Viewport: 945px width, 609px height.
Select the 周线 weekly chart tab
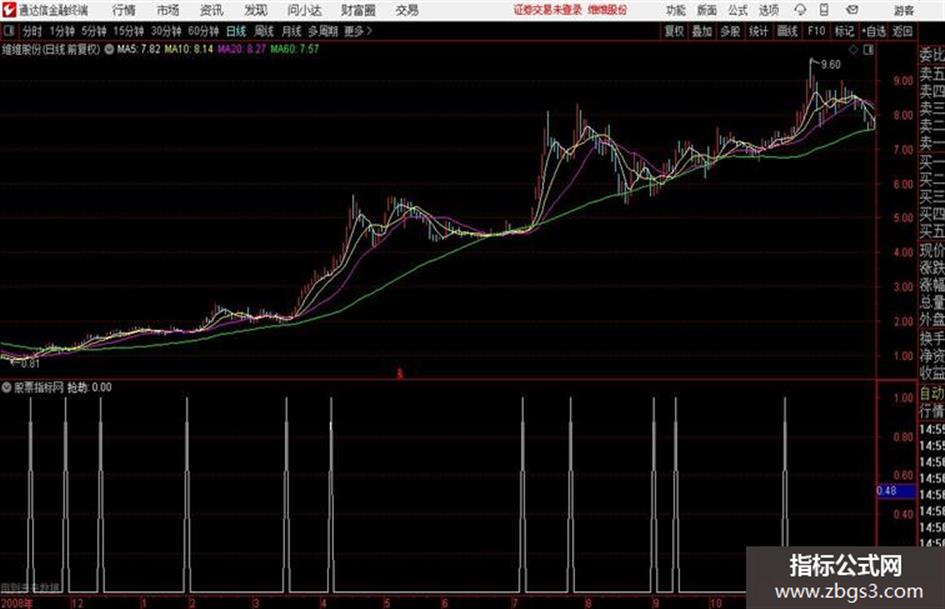[263, 31]
